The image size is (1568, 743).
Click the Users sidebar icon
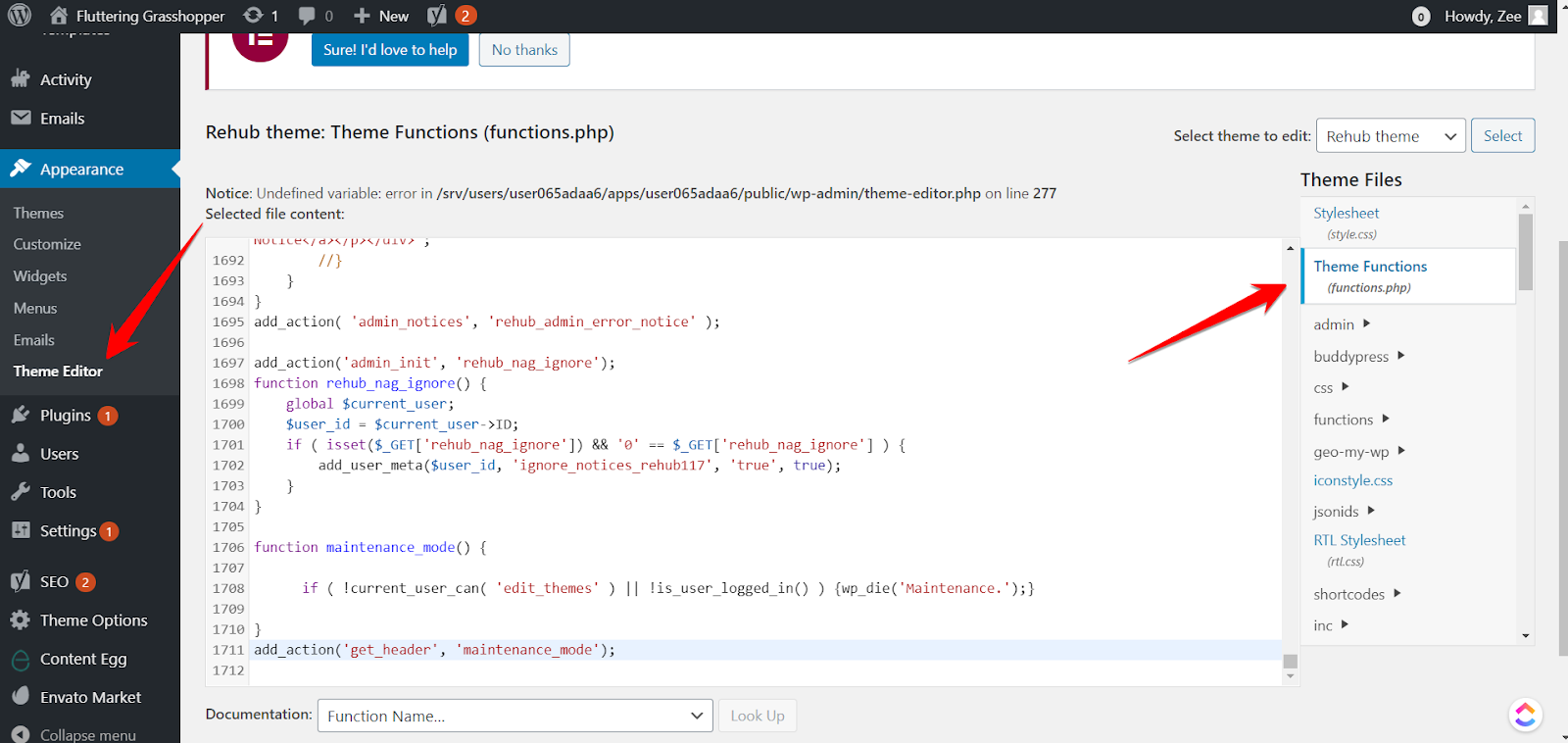click(x=21, y=454)
